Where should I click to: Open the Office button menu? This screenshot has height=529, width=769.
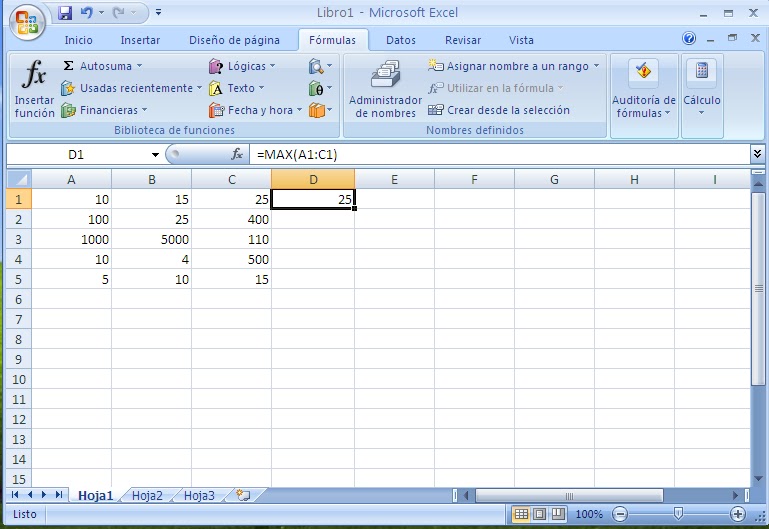pyautogui.click(x=27, y=22)
